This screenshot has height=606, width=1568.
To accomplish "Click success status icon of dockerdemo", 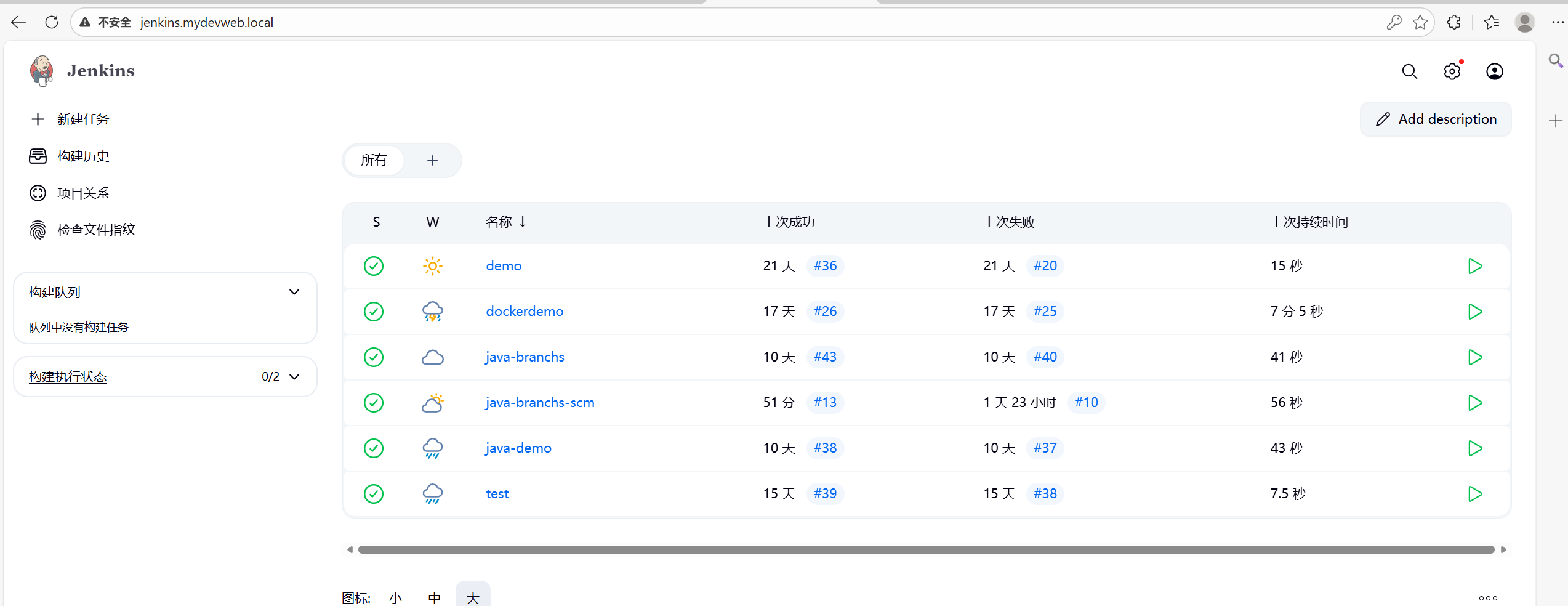I will [x=374, y=312].
